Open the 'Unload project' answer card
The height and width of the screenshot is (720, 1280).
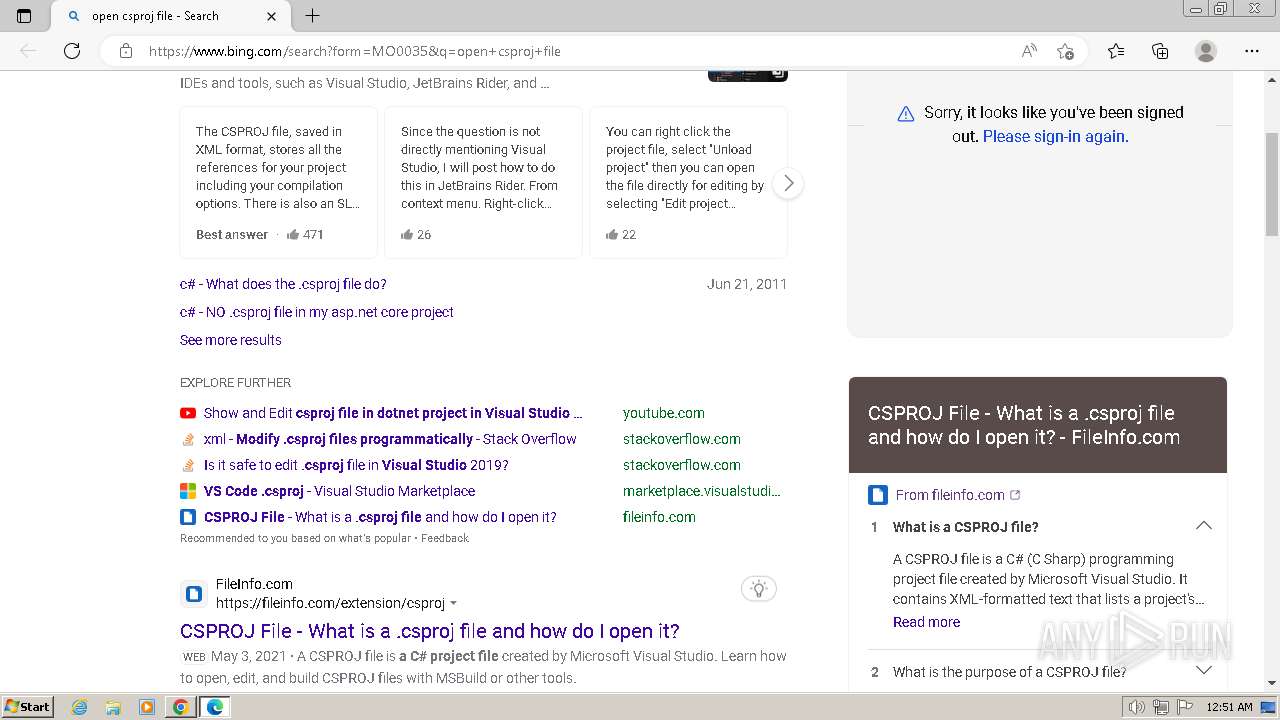[x=688, y=183]
